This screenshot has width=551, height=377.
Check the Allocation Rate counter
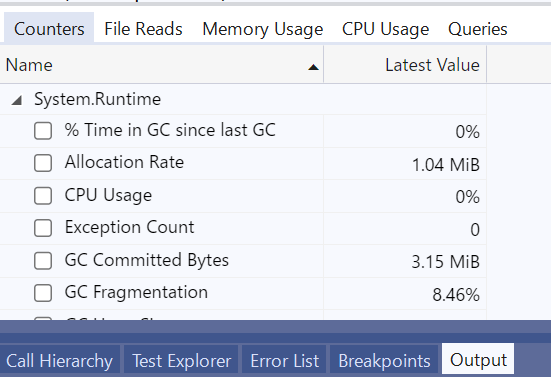pyautogui.click(x=43, y=163)
